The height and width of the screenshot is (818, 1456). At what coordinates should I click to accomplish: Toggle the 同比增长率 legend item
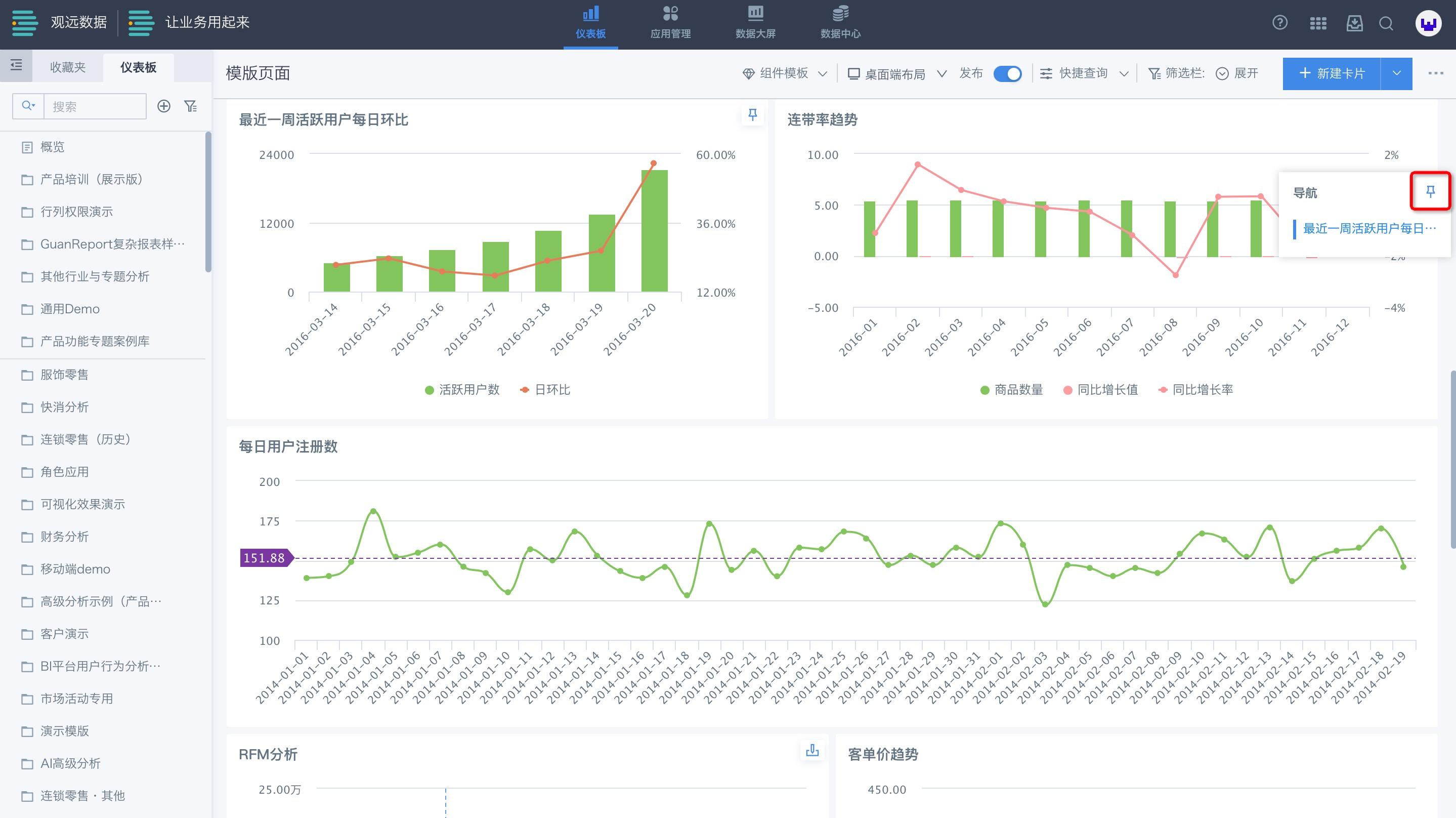pos(1196,390)
